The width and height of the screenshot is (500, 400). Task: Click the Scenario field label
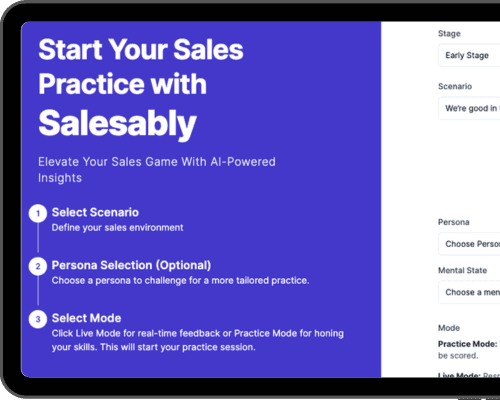(455, 87)
